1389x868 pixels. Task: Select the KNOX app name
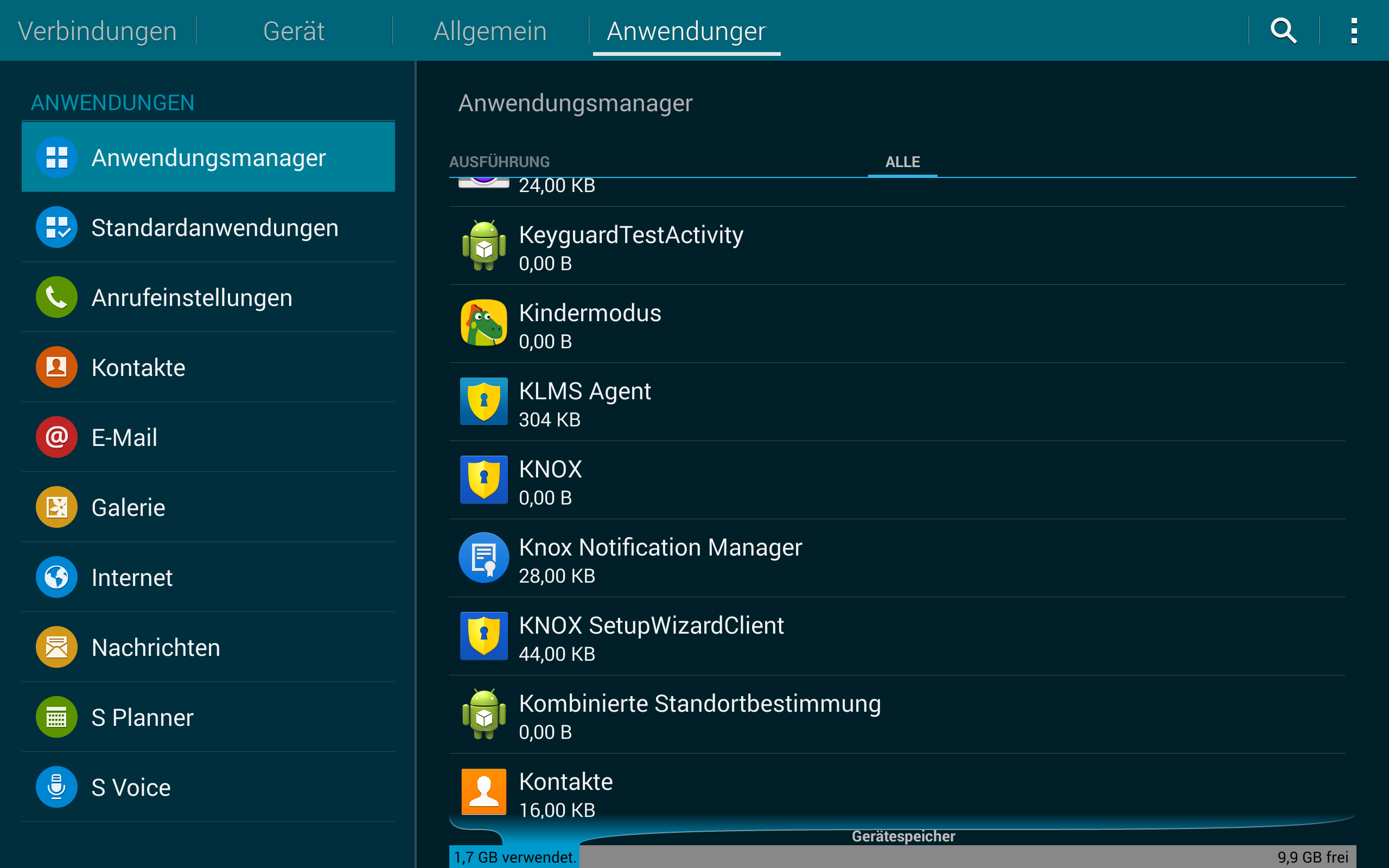point(550,470)
